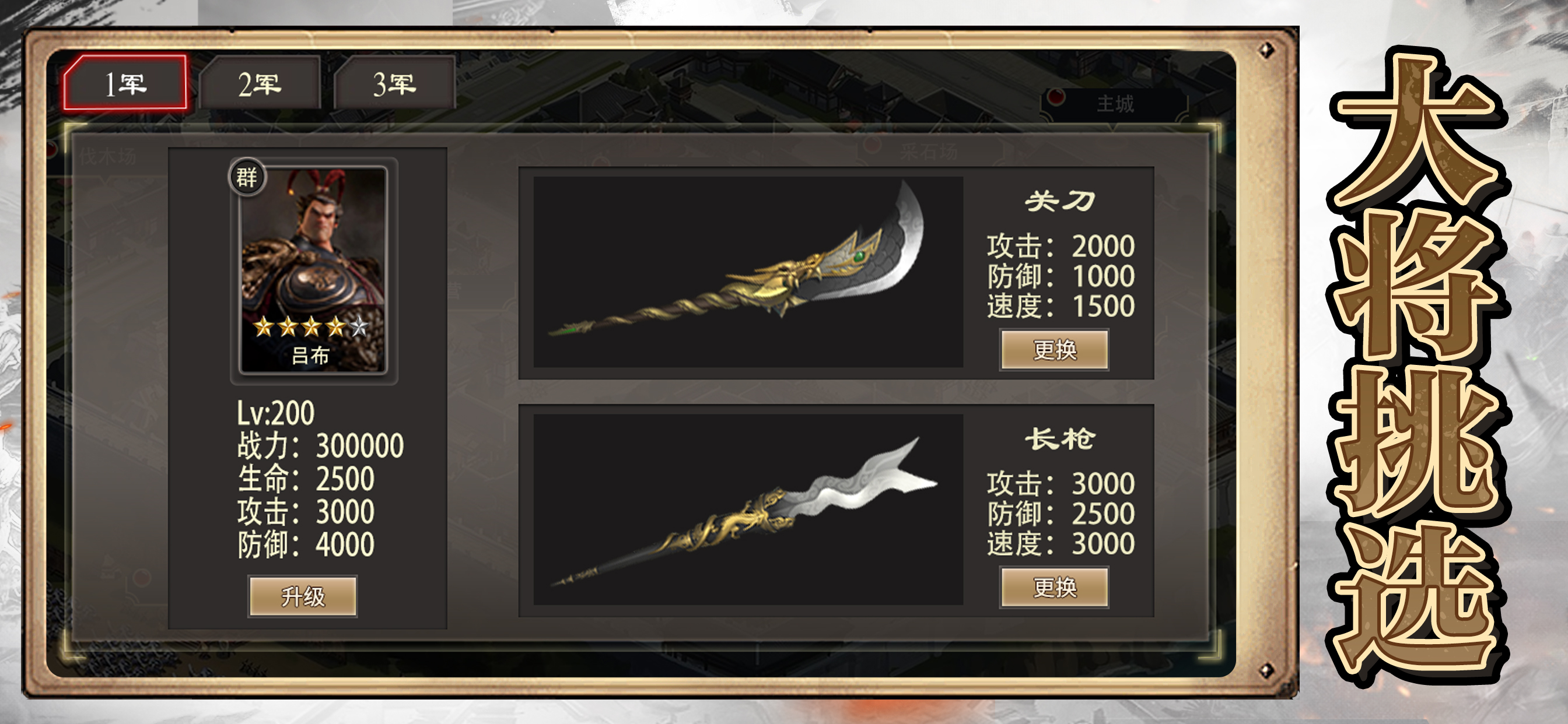Viewport: 1568px width, 724px height.
Task: Click the 大将挑选 title banner
Action: [1418, 365]
